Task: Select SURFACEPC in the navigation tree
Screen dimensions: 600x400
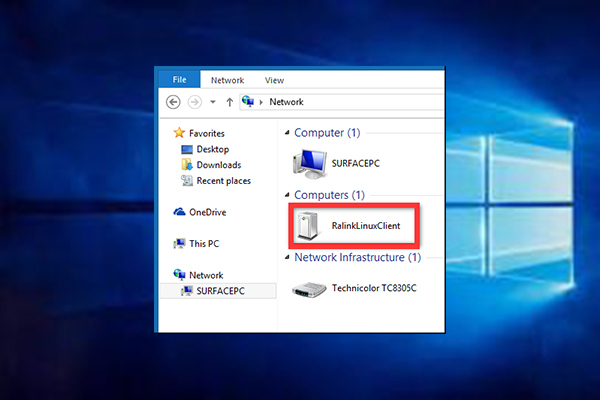Action: [x=220, y=291]
